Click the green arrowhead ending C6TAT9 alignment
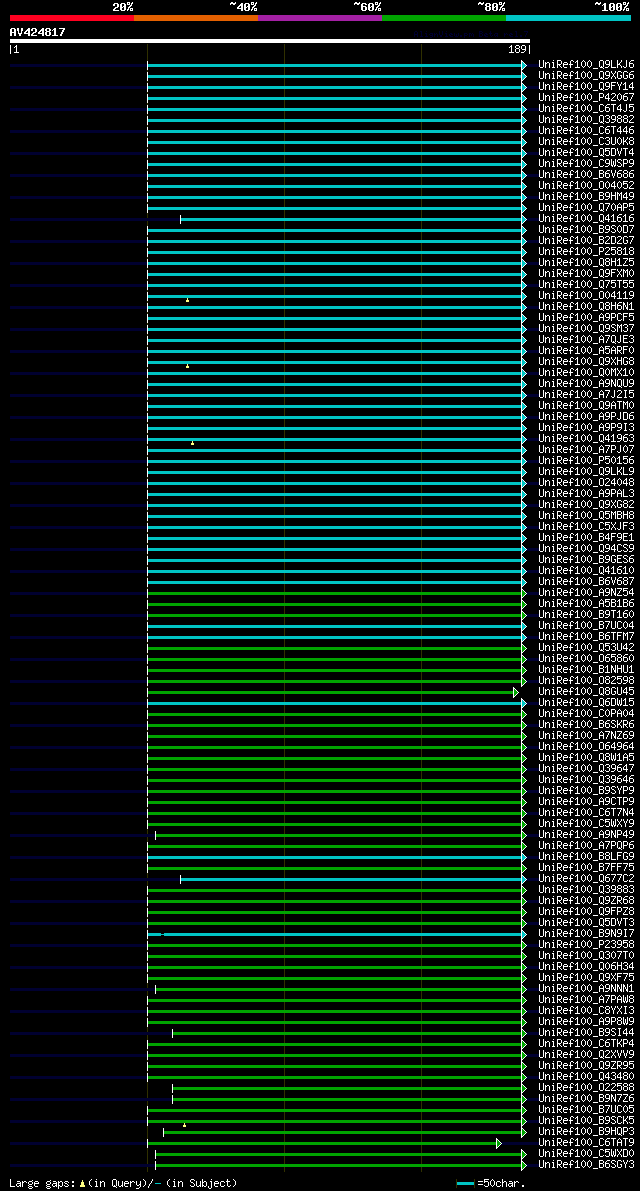This screenshot has height=1191, width=640. (499, 1142)
